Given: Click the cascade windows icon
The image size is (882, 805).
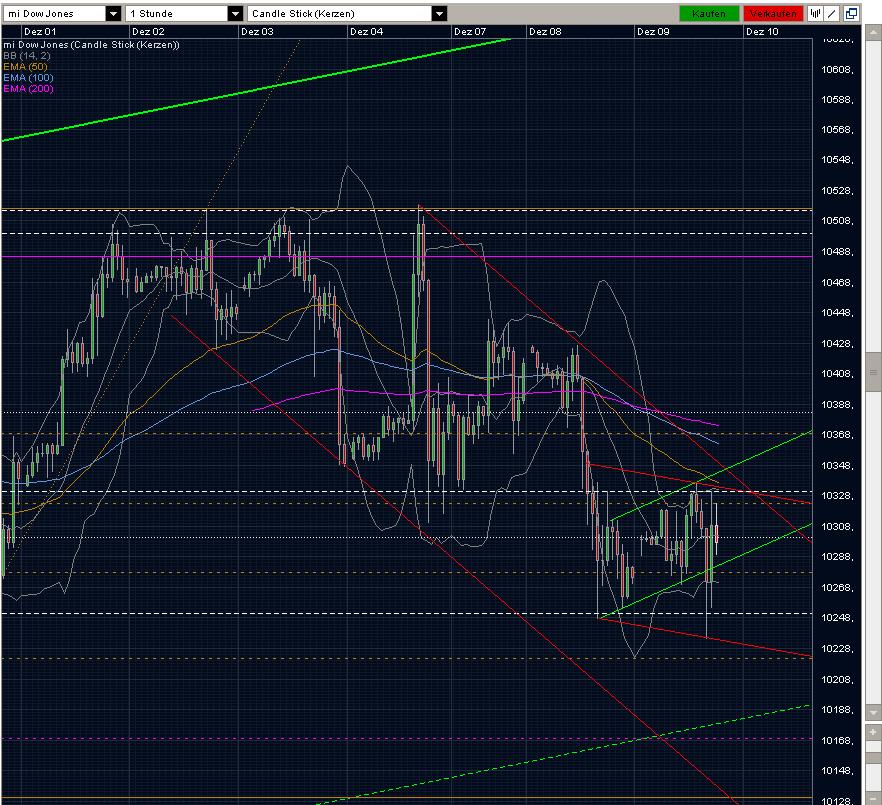Looking at the screenshot, I should click(x=850, y=13).
